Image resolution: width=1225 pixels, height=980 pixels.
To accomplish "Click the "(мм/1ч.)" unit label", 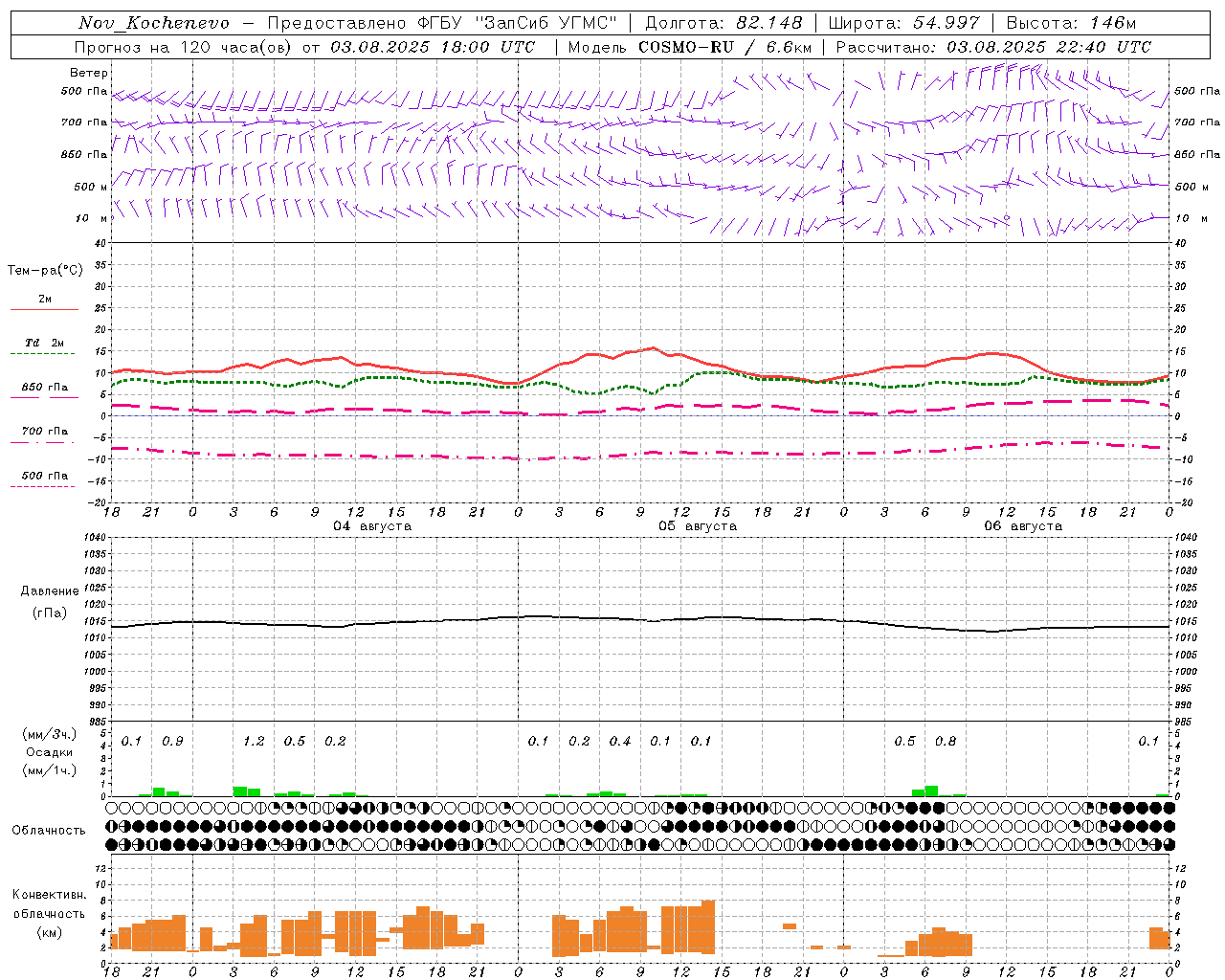I will (x=49, y=770).
